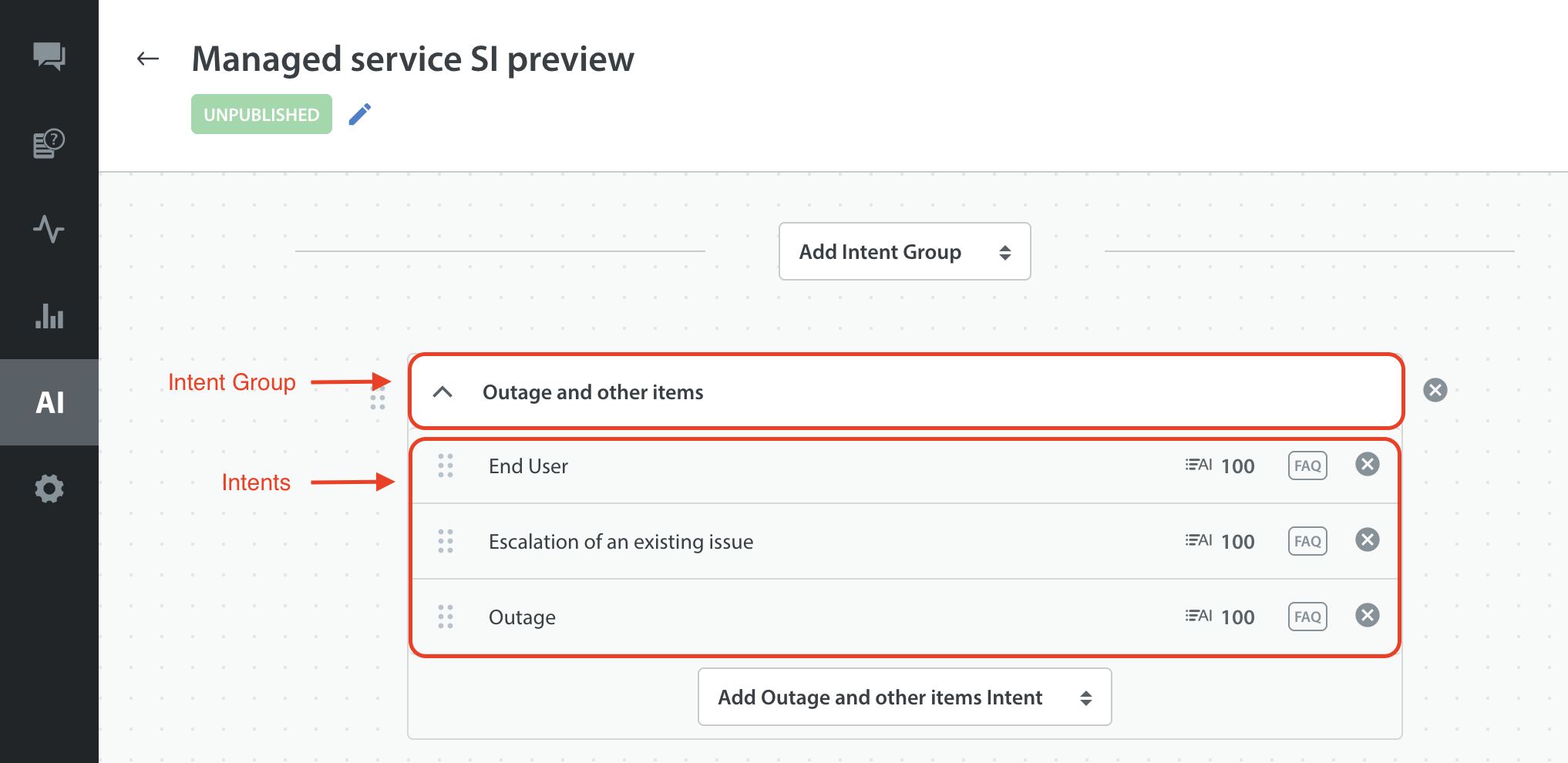Image resolution: width=1568 pixels, height=763 pixels.
Task: Open the settings gear in sidebar
Action: click(49, 489)
